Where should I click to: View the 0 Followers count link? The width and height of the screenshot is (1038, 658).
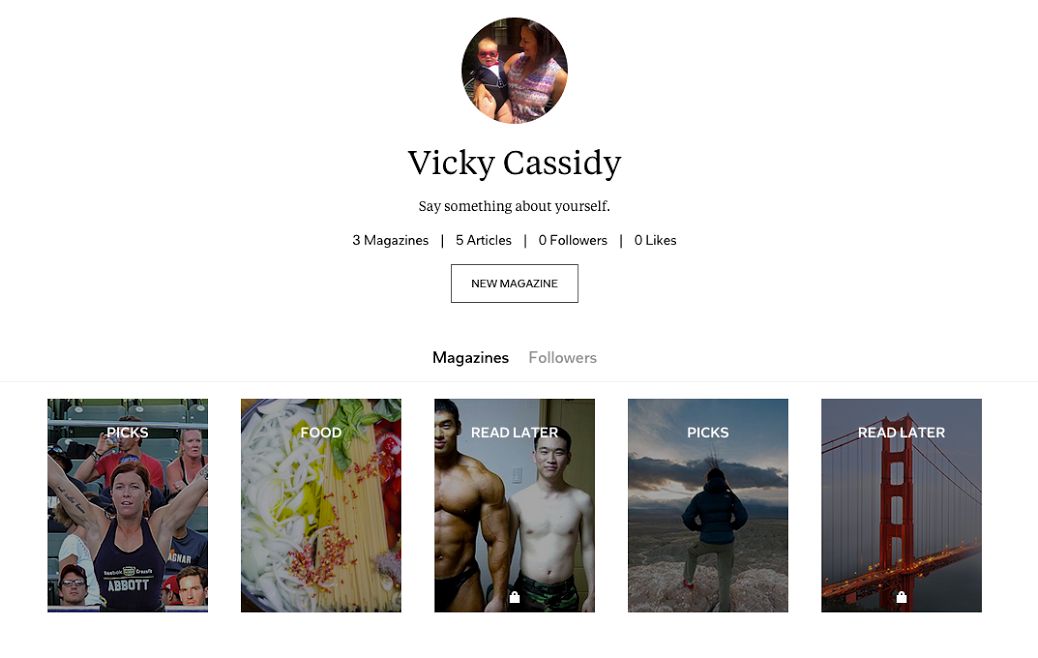[573, 240]
